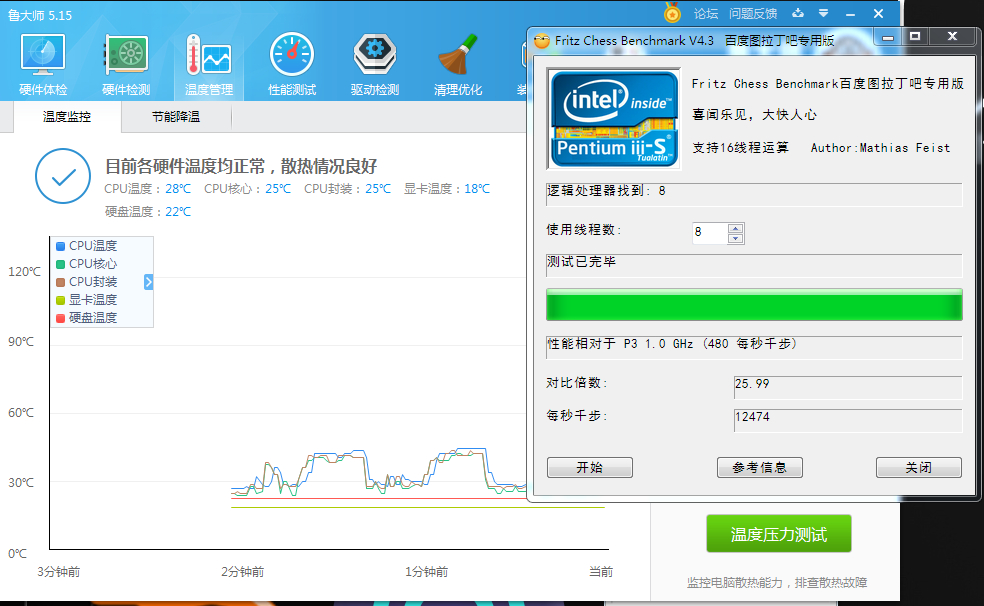Close Fritz Chess Benchmark via title bar X
Image resolution: width=984 pixels, height=606 pixels.
pos(952,37)
